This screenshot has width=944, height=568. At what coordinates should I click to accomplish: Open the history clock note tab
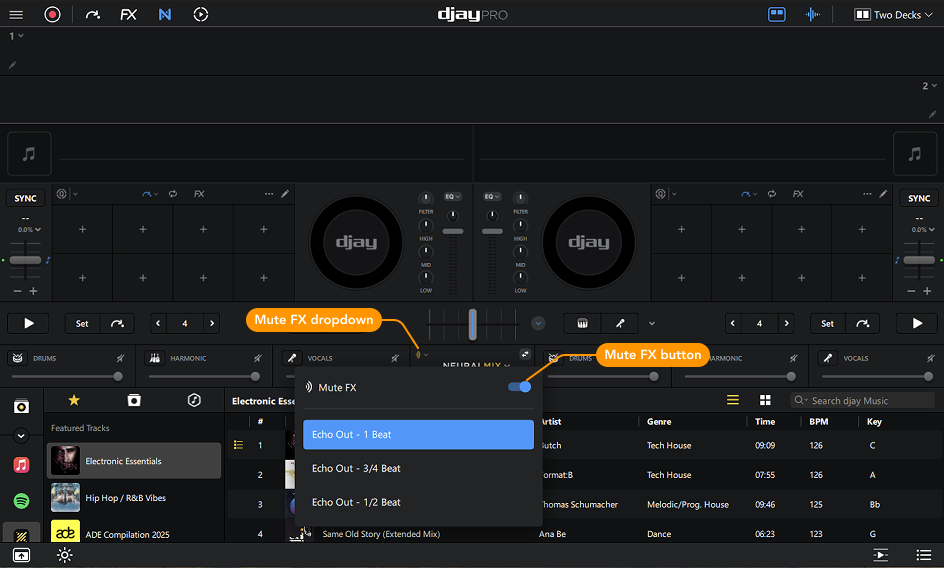coord(194,400)
